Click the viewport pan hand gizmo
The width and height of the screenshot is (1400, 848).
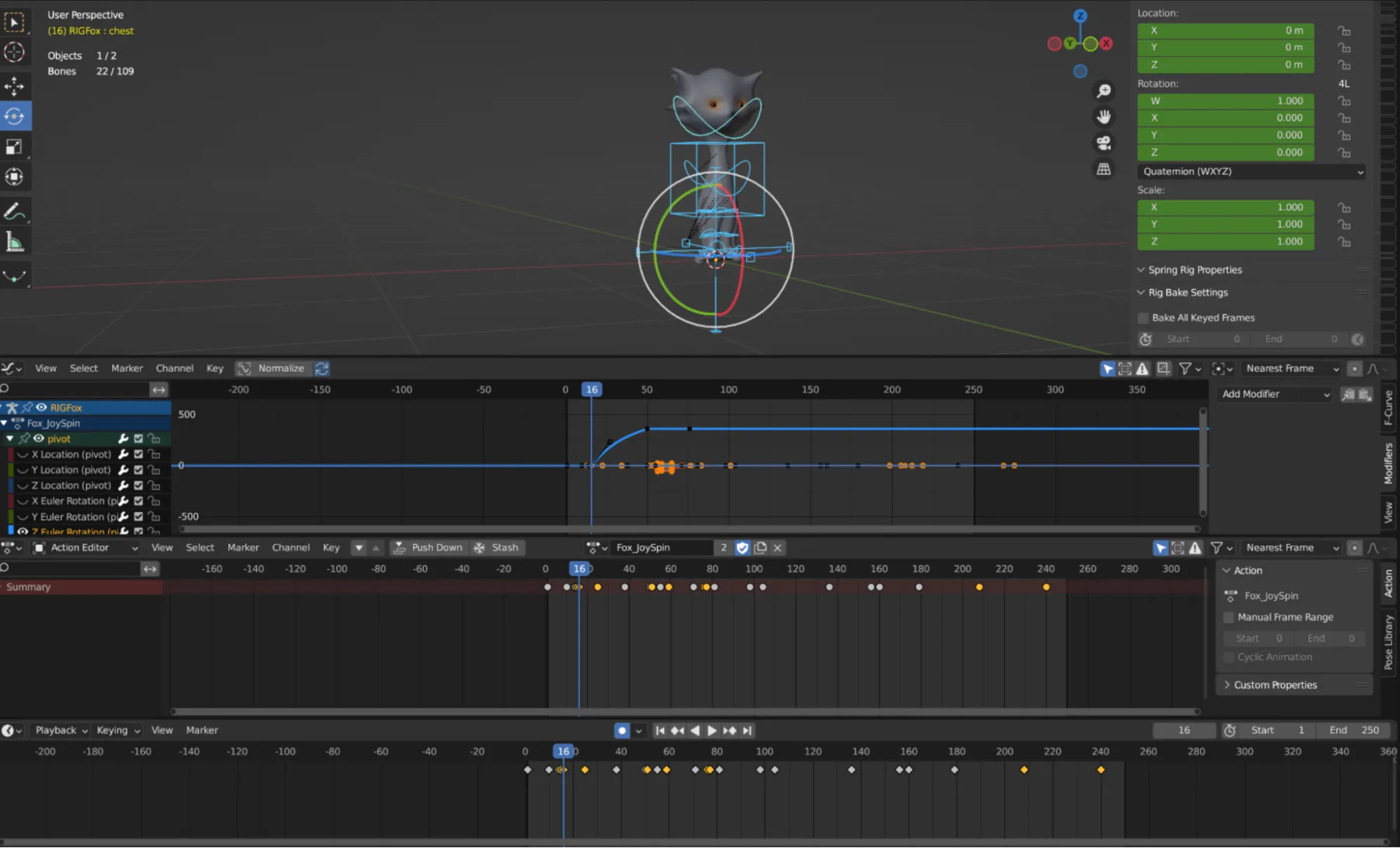pos(1104,117)
